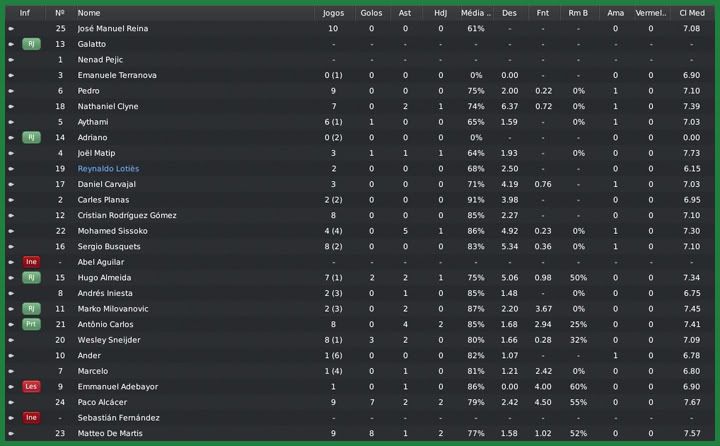
Task: Open Paco Alcácer's player profile
Action: pos(102,402)
